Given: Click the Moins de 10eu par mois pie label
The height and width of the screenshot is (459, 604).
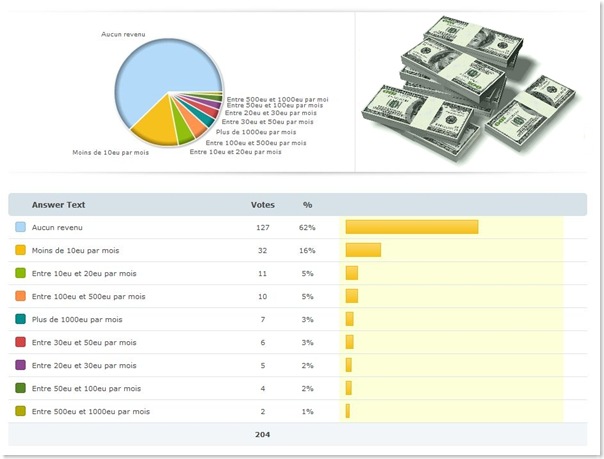Looking at the screenshot, I should coord(111,152).
